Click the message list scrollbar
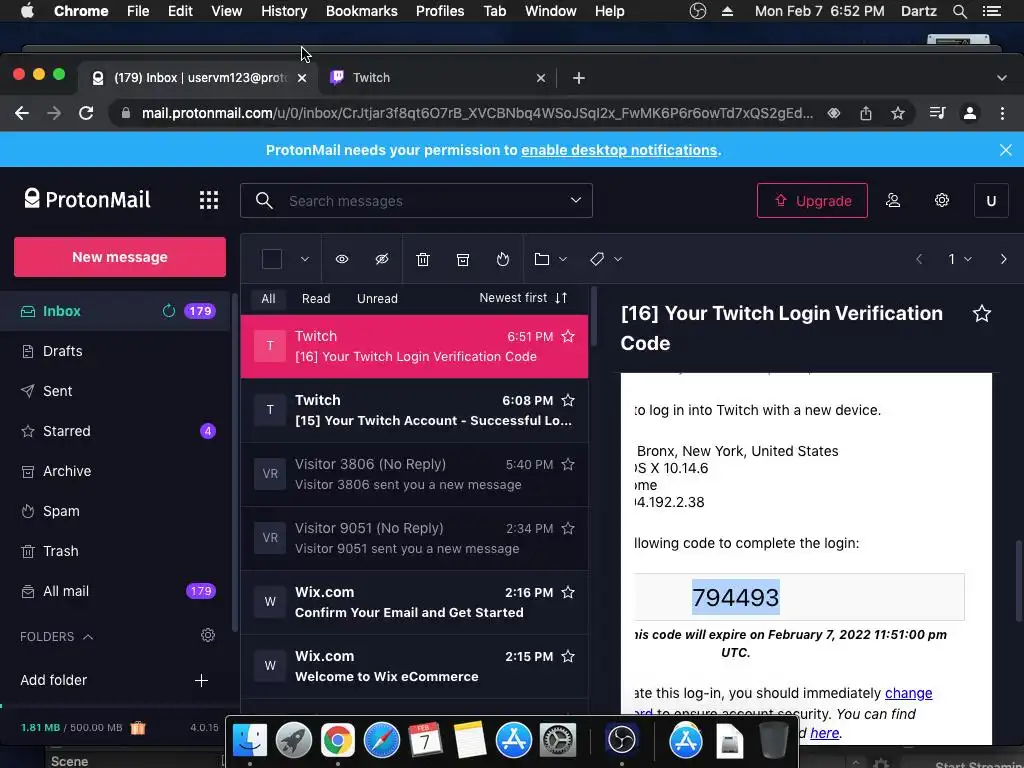1024x768 pixels. click(593, 317)
